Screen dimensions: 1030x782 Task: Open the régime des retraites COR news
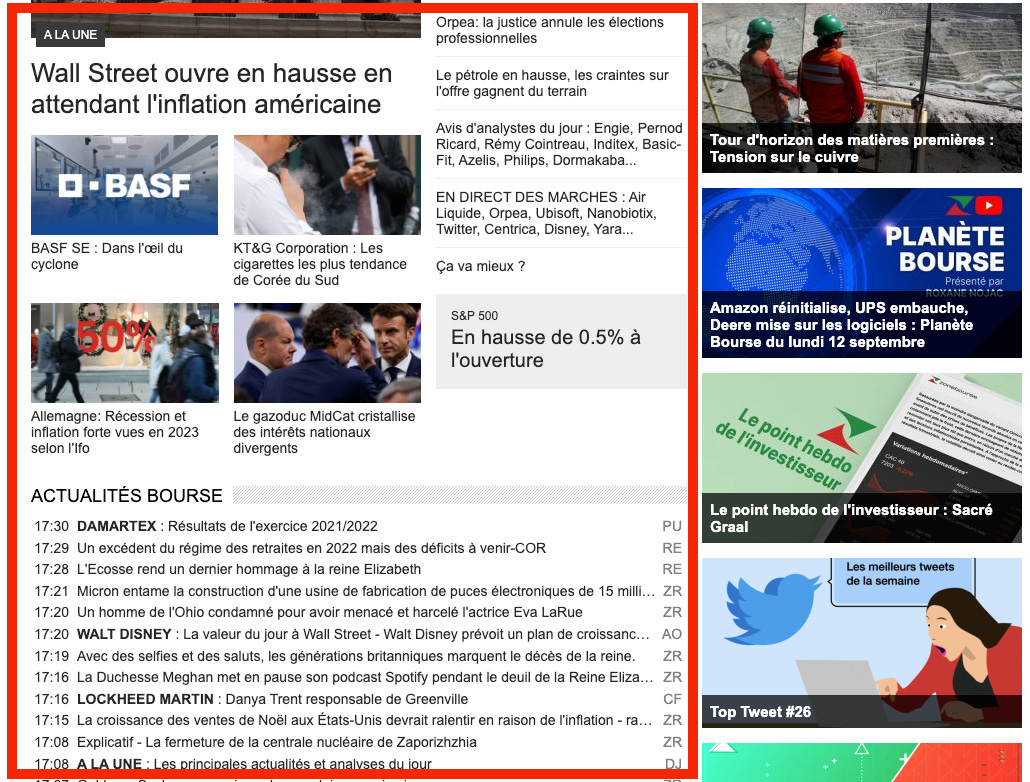point(311,548)
